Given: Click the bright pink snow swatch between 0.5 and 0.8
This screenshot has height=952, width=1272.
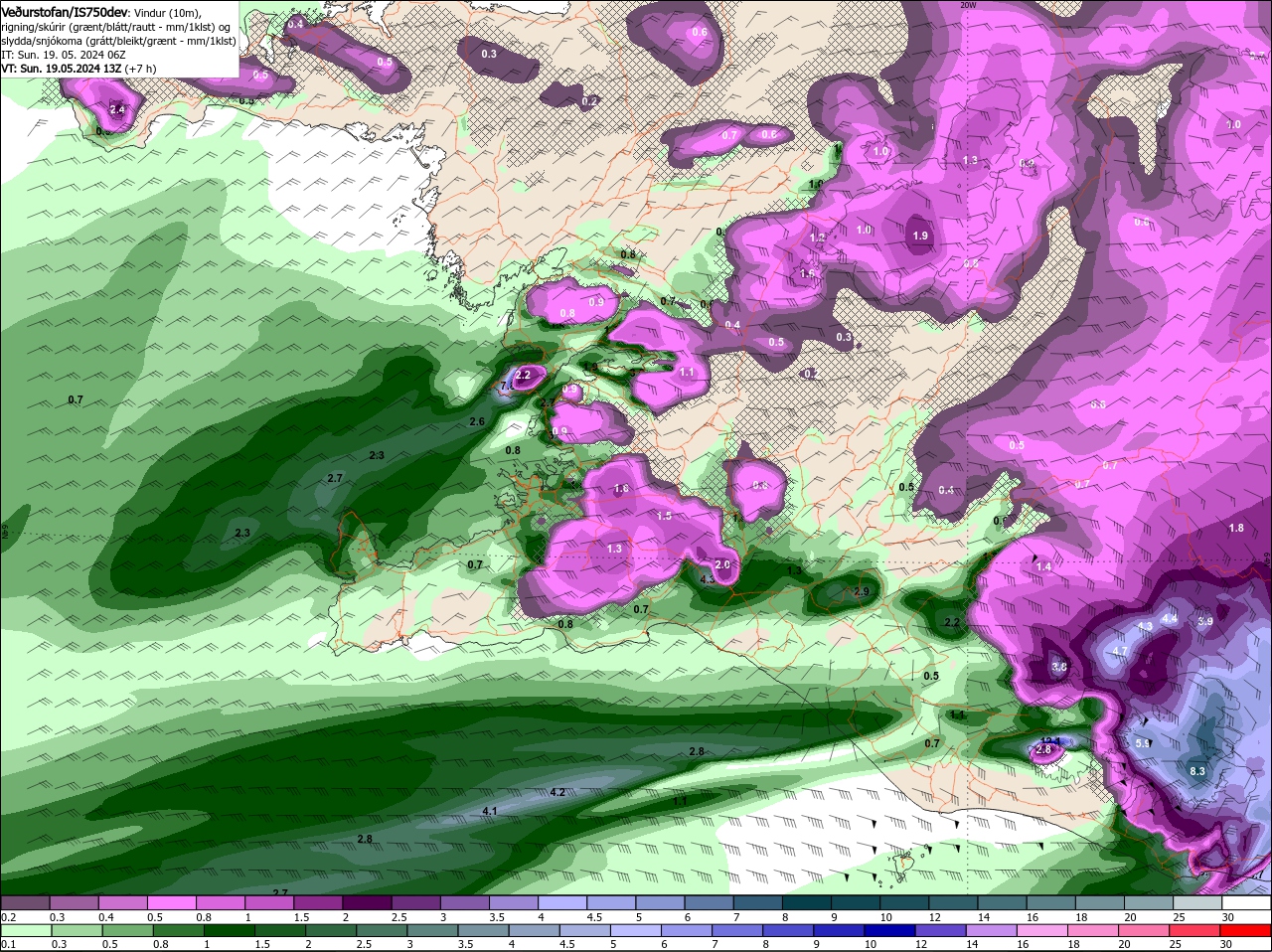Looking at the screenshot, I should (x=172, y=902).
